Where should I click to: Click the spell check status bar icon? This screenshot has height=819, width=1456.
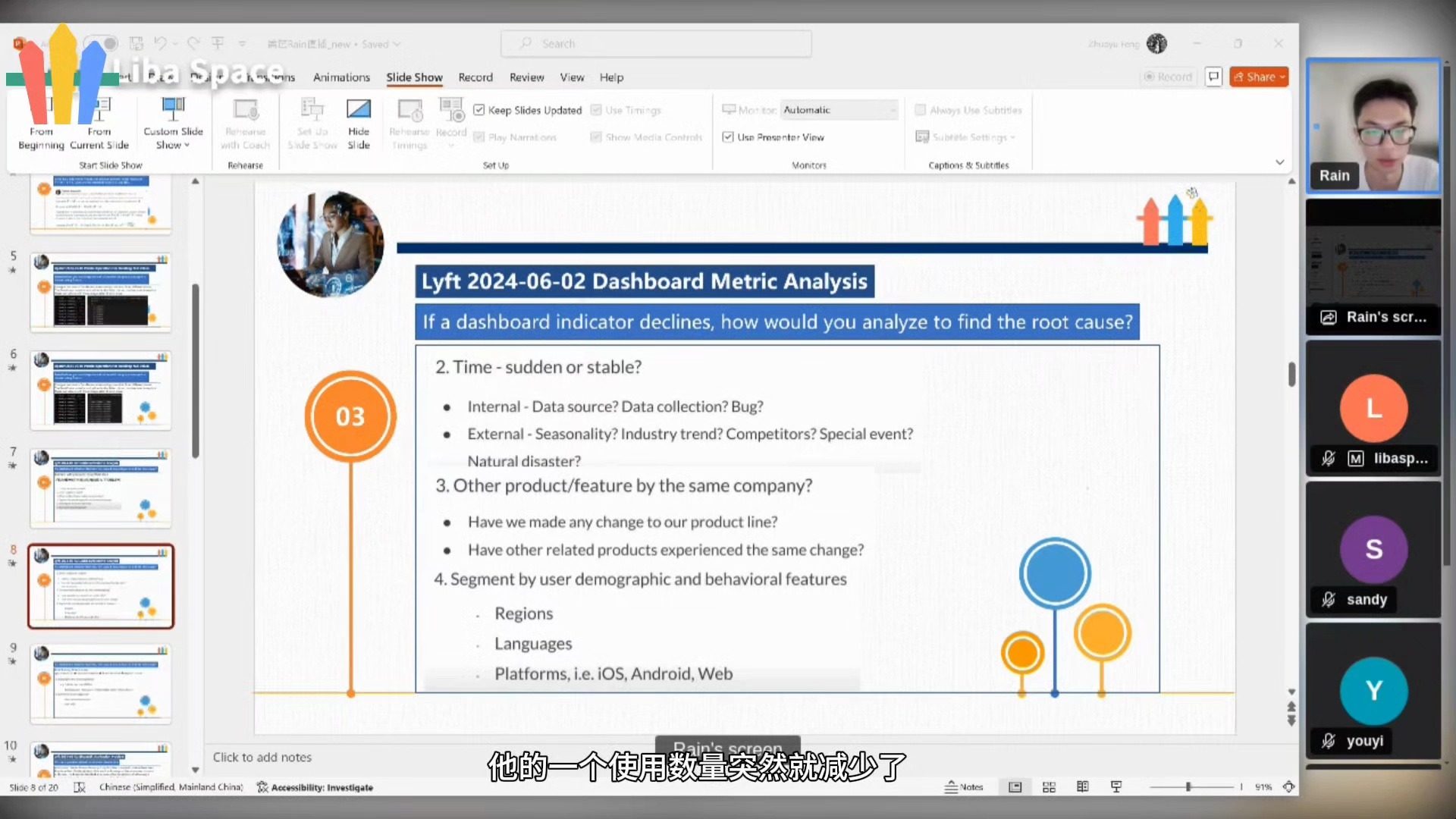tap(80, 787)
